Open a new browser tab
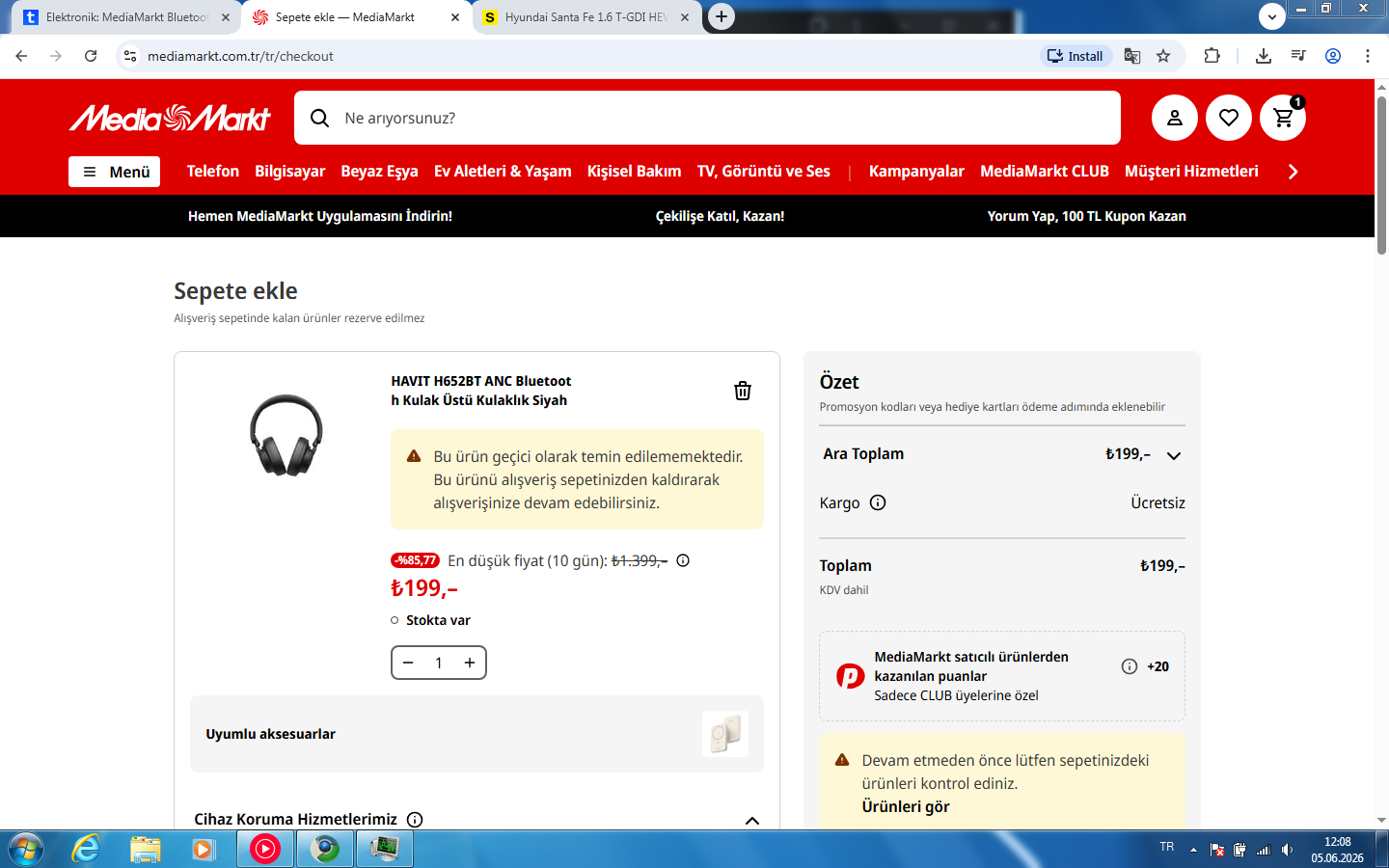The image size is (1389, 868). (722, 16)
